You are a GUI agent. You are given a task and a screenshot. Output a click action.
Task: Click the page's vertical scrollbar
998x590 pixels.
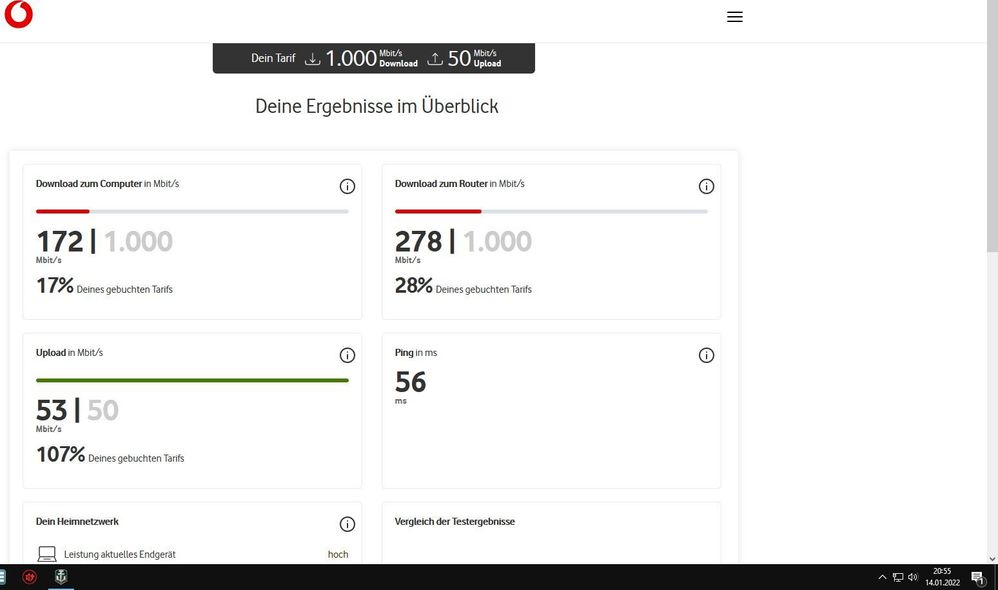tap(991, 150)
